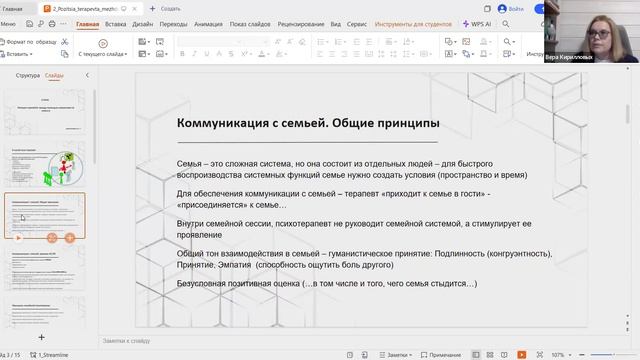Click the Increase indent icon
This screenshot has height=360, width=640.
point(369,42)
